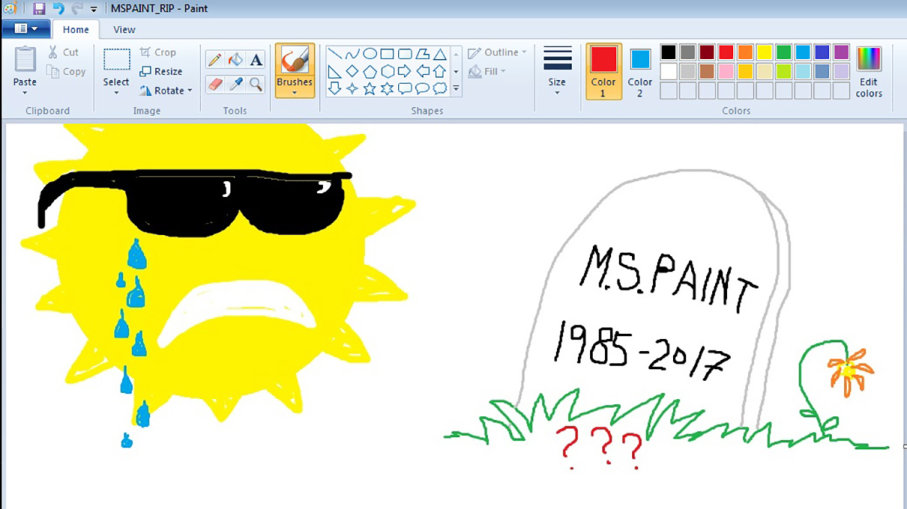907x509 pixels.
Task: Open the Brushes dropdown
Action: (294, 92)
